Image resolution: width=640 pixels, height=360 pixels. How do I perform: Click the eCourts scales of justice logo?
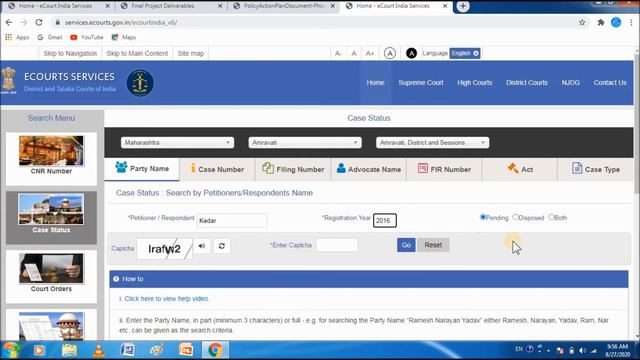coord(140,83)
